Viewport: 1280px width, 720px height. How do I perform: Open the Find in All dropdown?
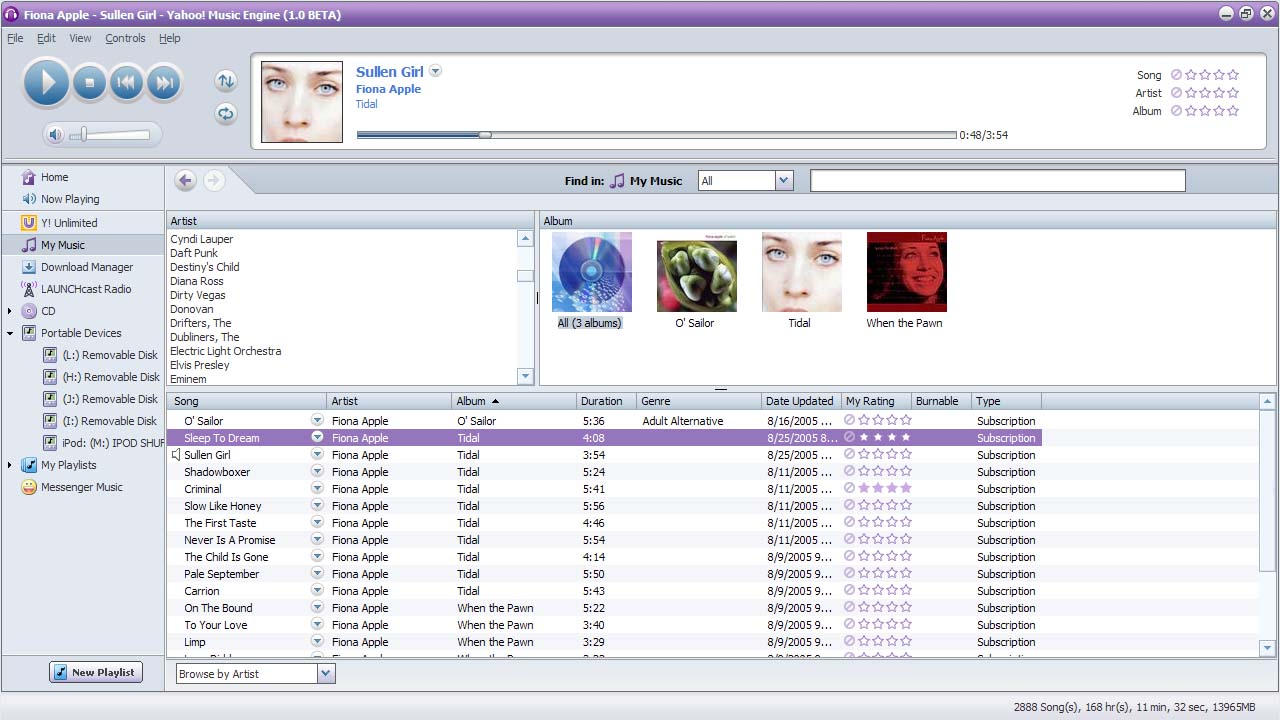pos(784,181)
